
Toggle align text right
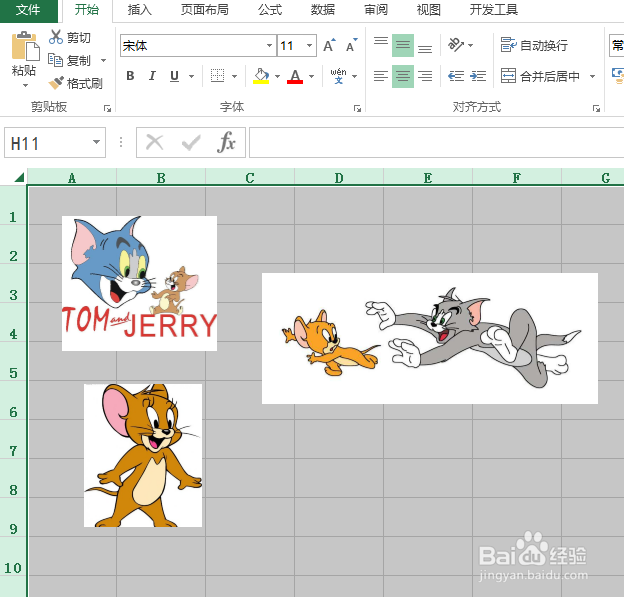point(425,76)
